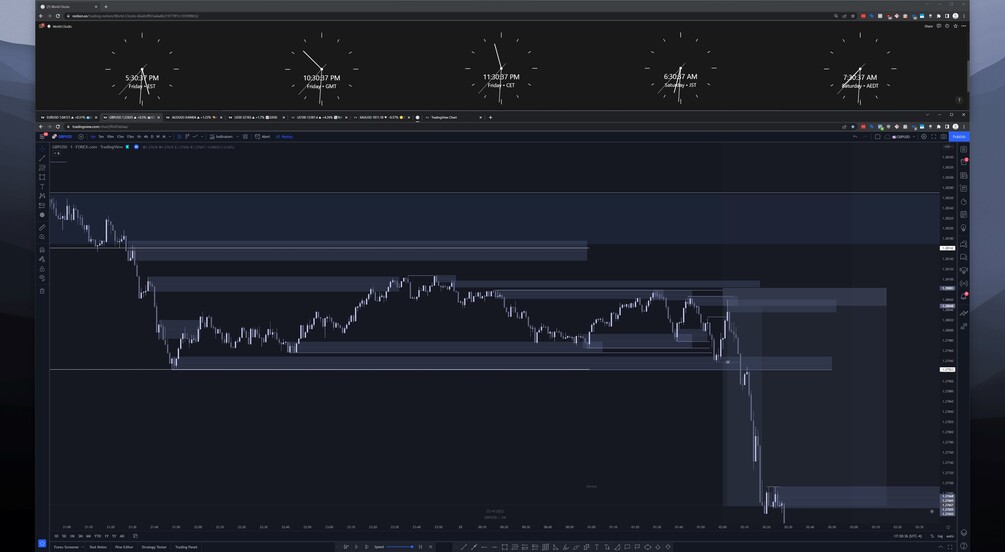This screenshot has height=552, width=1005.
Task: Select the Fibonacci drawing tools
Action: (42, 167)
